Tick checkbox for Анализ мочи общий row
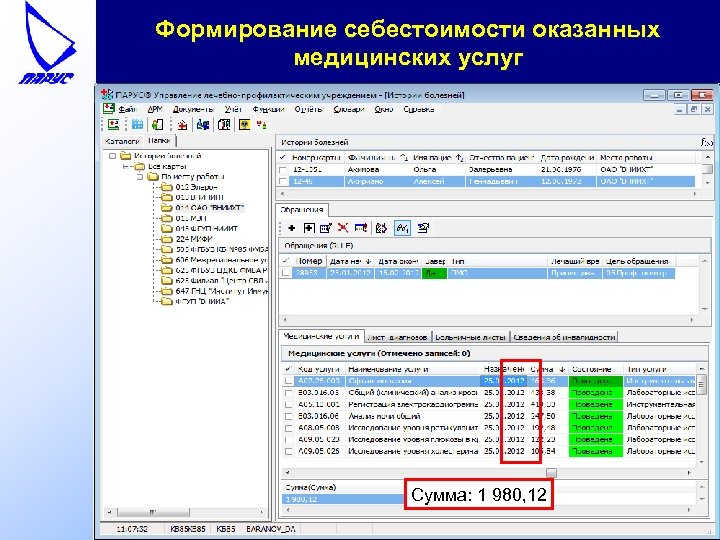 coord(288,417)
